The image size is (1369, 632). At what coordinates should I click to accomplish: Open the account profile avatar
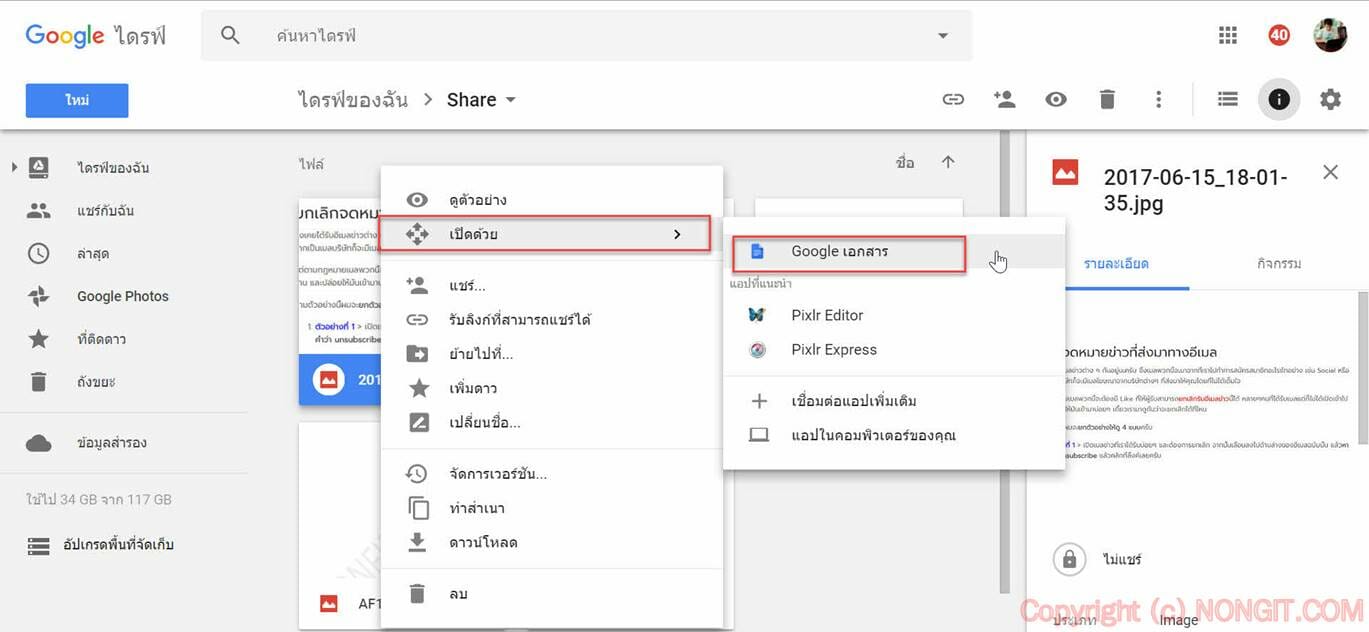pos(1330,35)
